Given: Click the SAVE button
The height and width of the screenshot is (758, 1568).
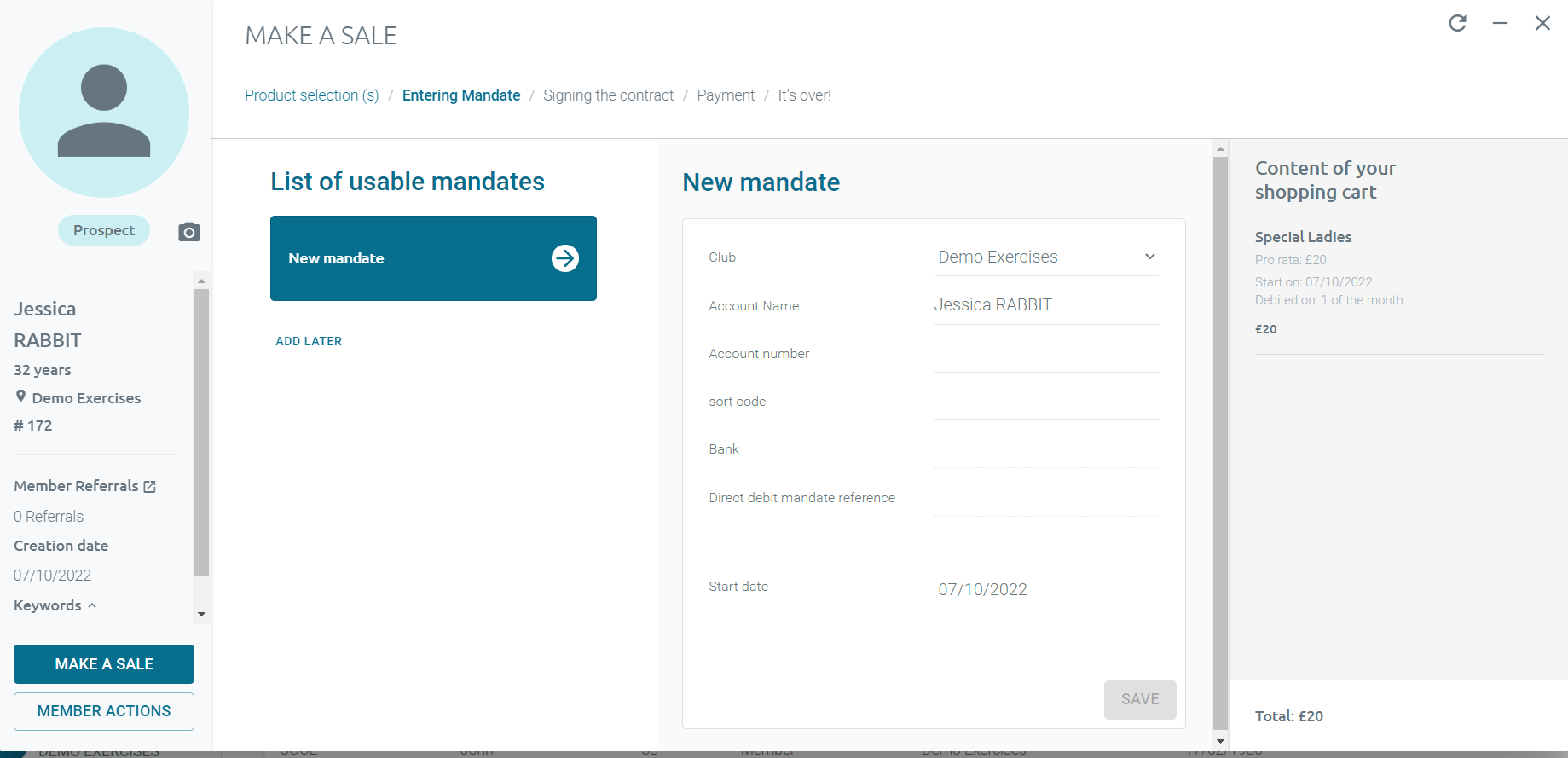Looking at the screenshot, I should 1140,699.
